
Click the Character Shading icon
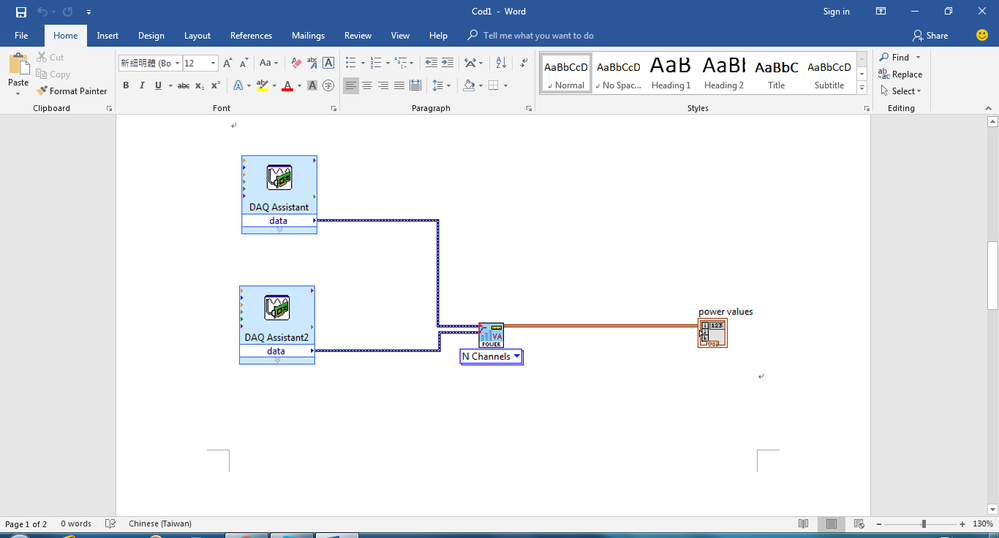click(312, 85)
